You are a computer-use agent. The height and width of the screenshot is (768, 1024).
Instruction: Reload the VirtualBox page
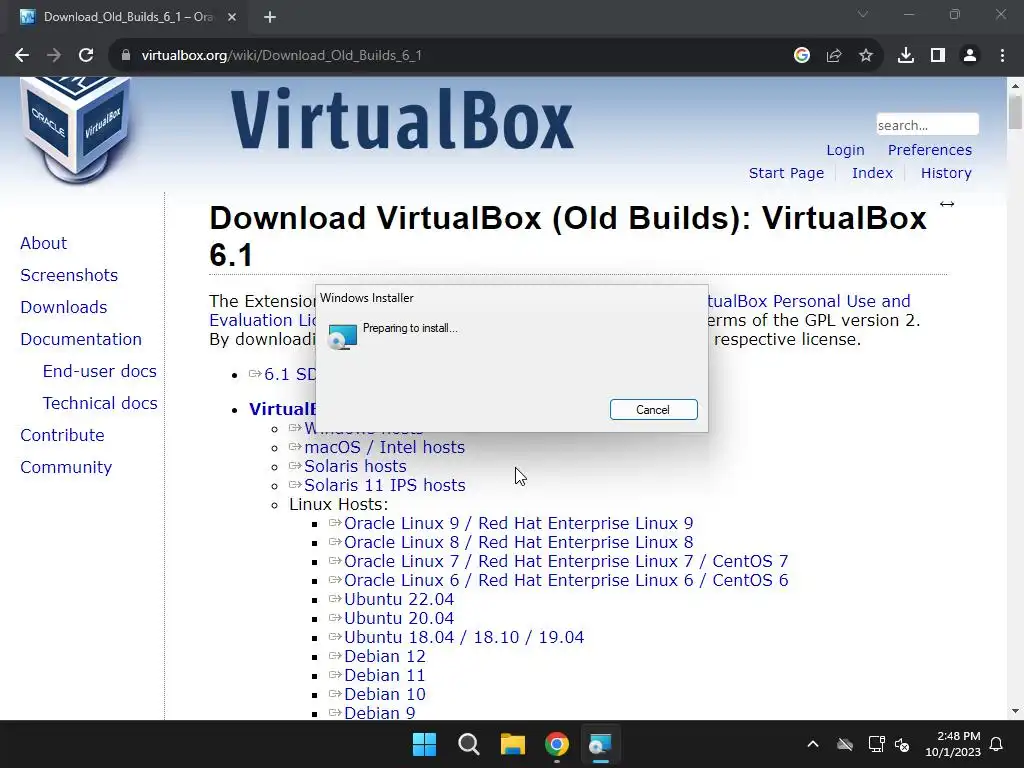tap(86, 56)
